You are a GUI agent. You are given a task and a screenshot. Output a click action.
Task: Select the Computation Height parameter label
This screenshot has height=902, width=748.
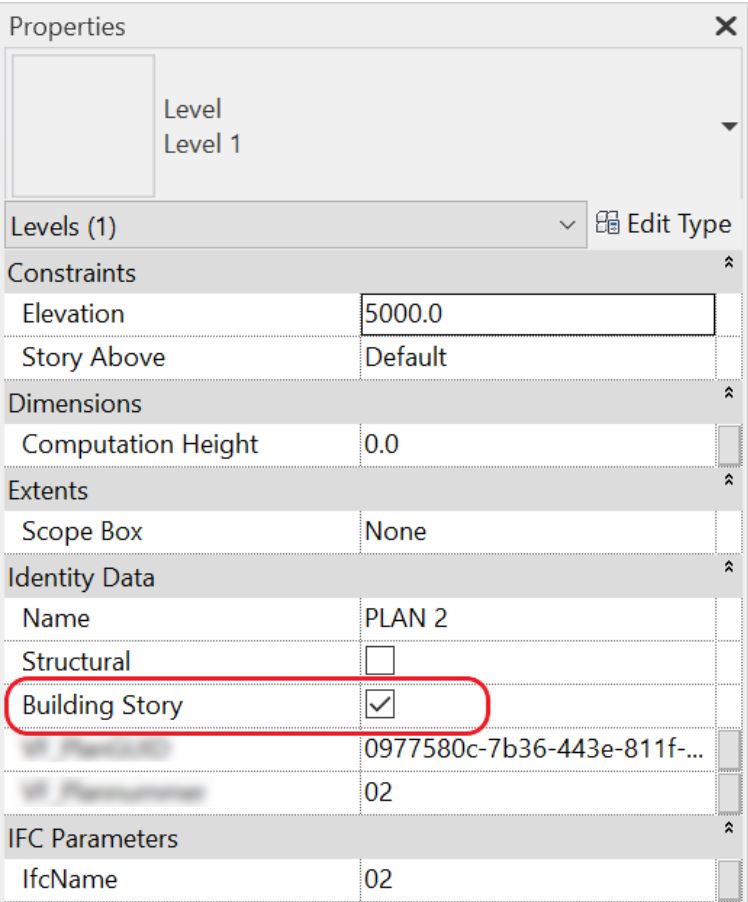pyautogui.click(x=140, y=445)
